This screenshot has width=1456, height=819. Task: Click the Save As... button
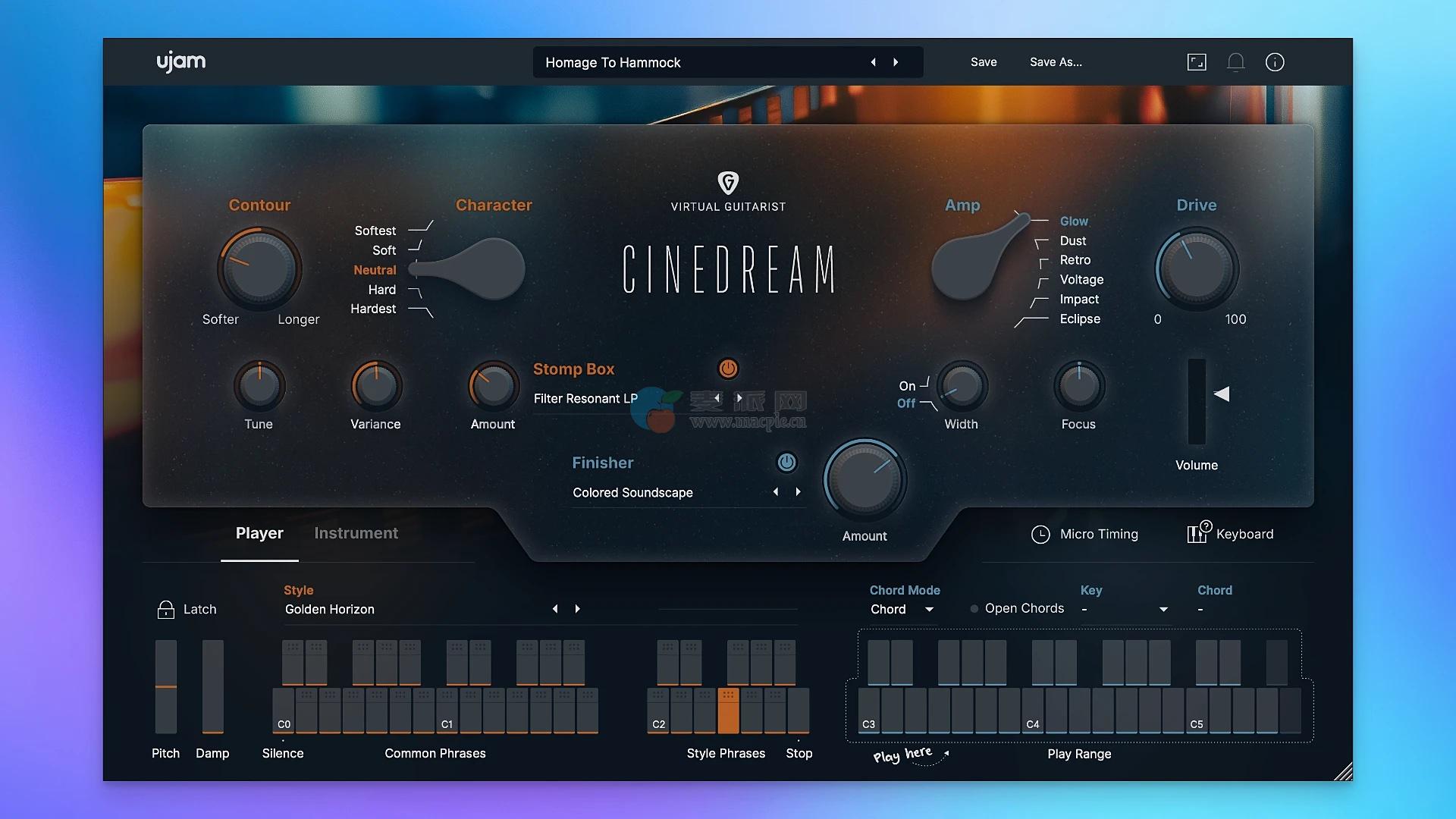1056,62
